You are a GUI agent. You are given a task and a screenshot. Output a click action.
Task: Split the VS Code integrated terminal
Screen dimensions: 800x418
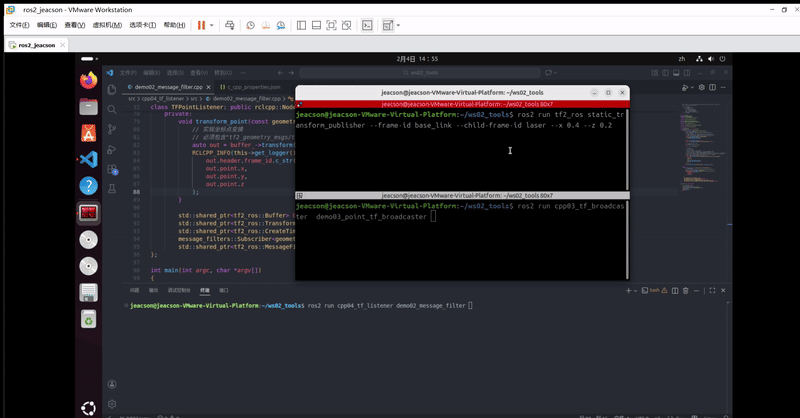click(x=675, y=290)
